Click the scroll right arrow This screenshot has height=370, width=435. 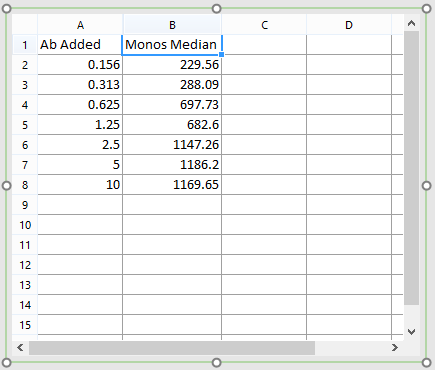(x=395, y=348)
